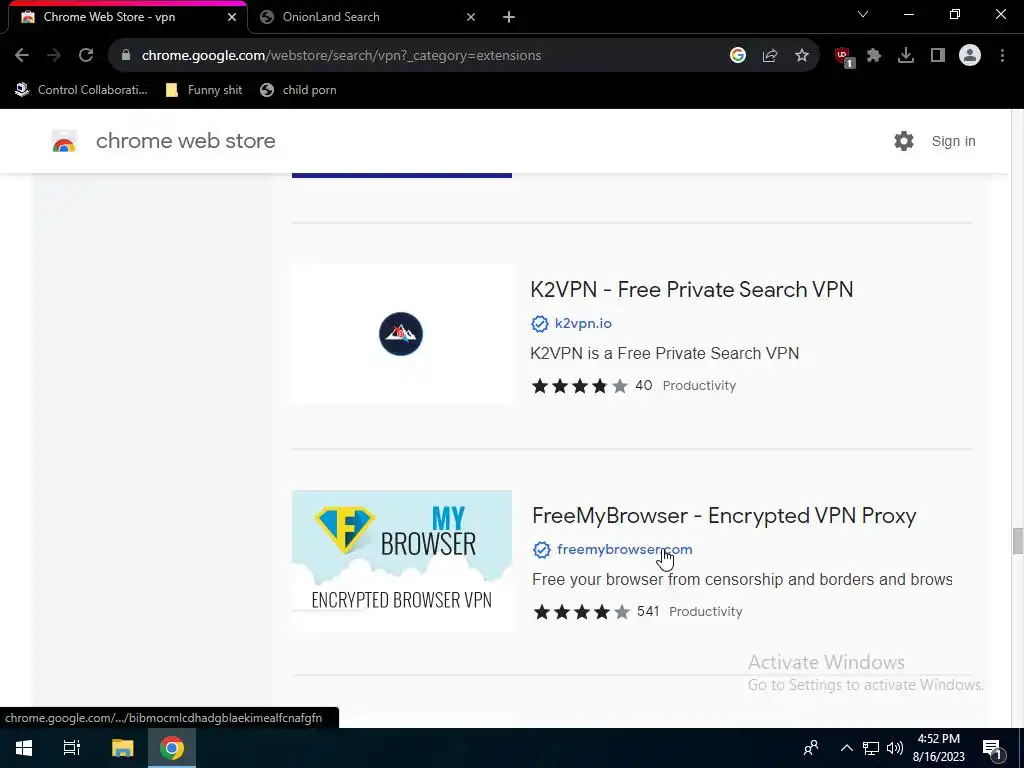Switch to the OnionLand Search tab

coord(367,17)
